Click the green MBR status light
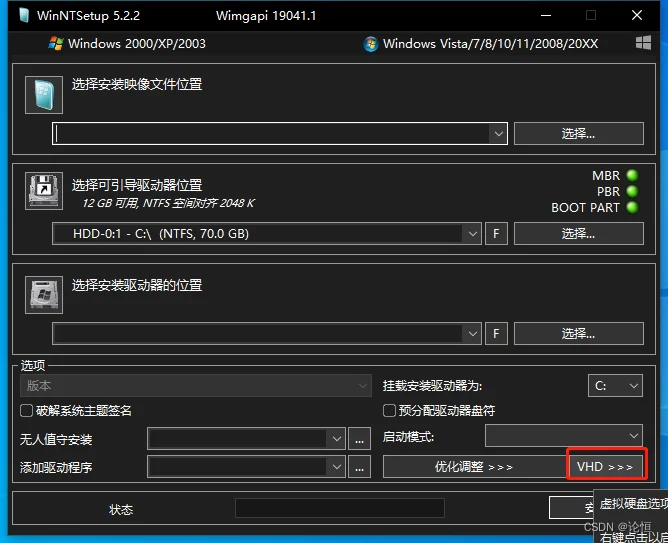This screenshot has width=668, height=543. (x=632, y=175)
